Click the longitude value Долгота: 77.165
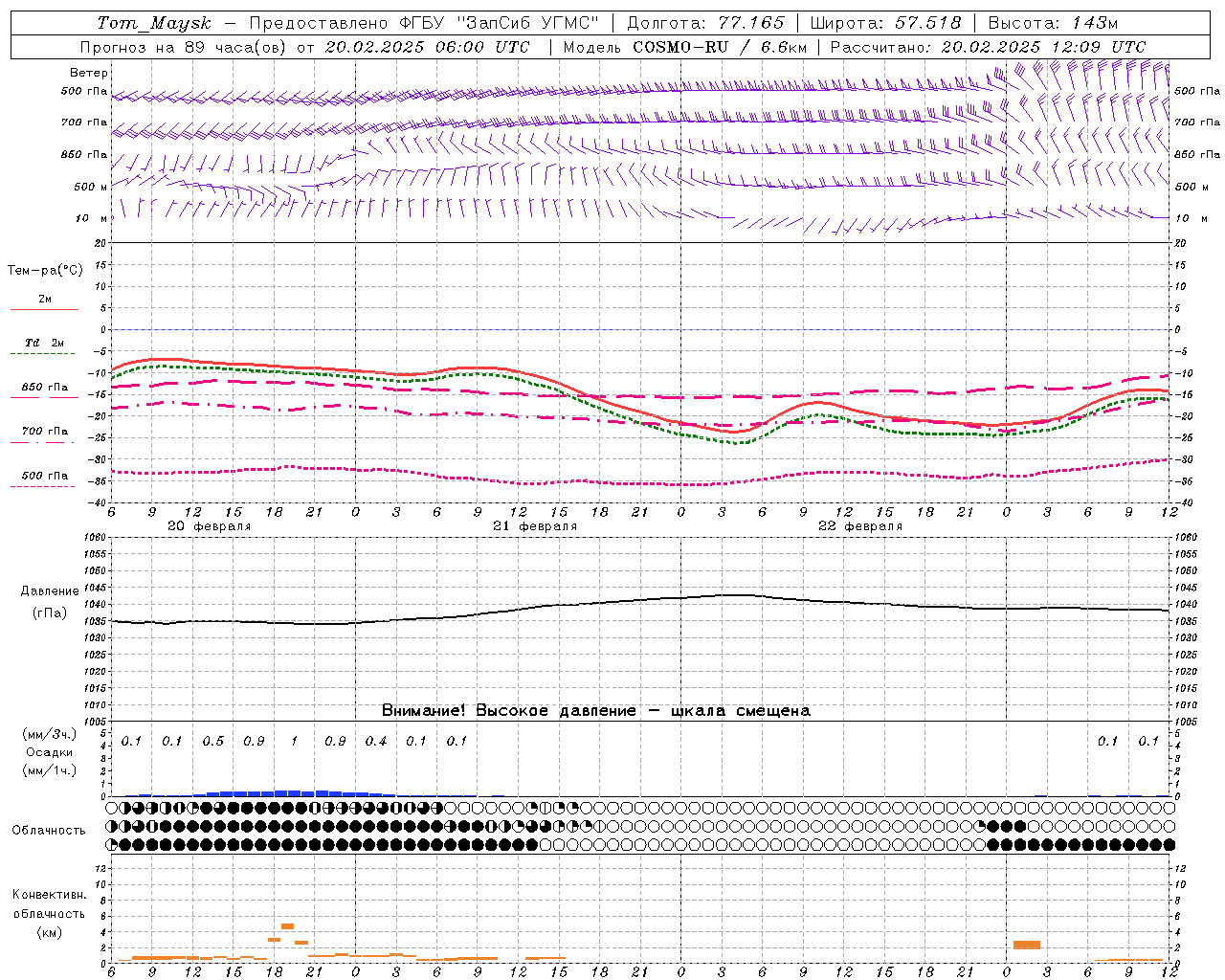 (x=705, y=23)
